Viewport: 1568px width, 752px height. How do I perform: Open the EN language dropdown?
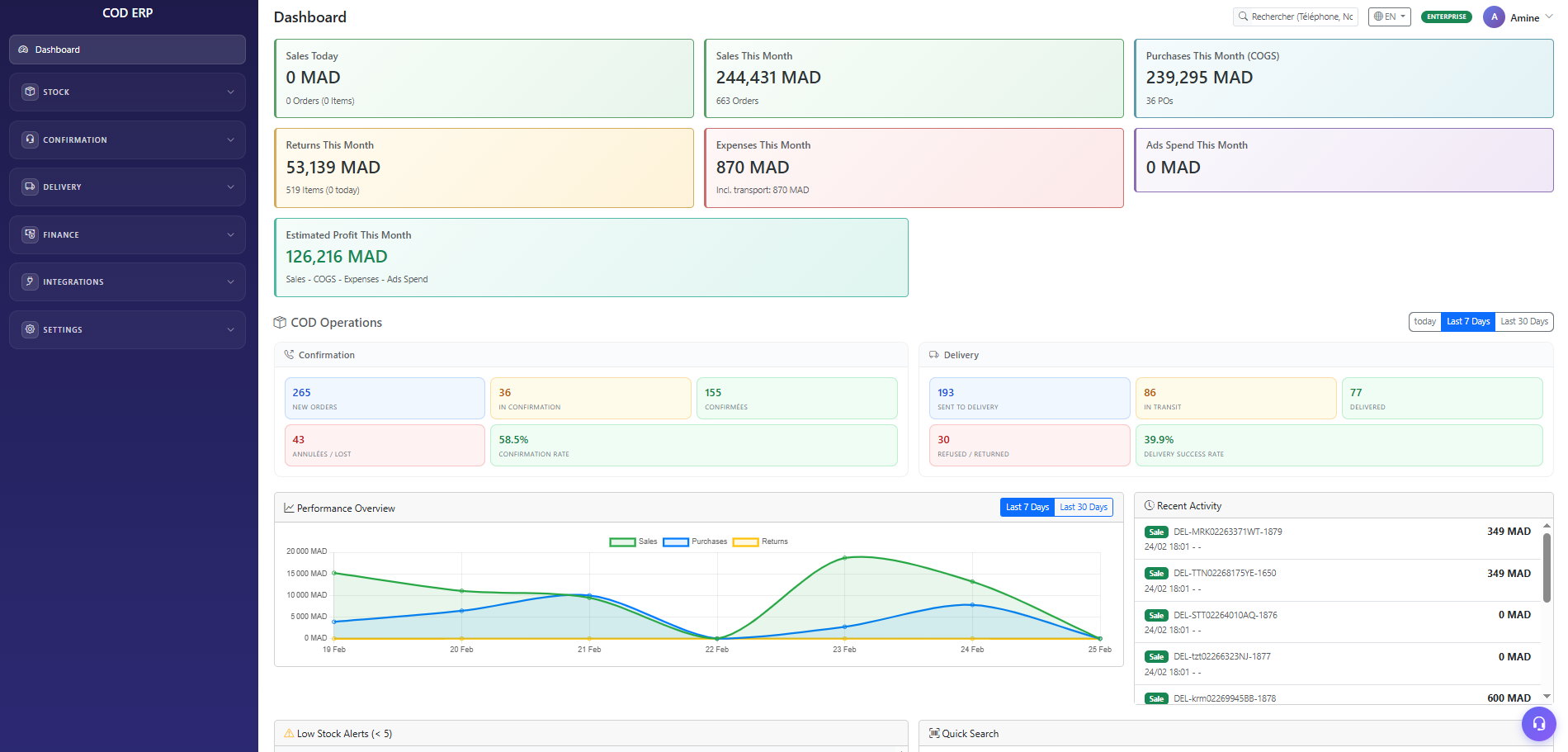pos(1389,16)
